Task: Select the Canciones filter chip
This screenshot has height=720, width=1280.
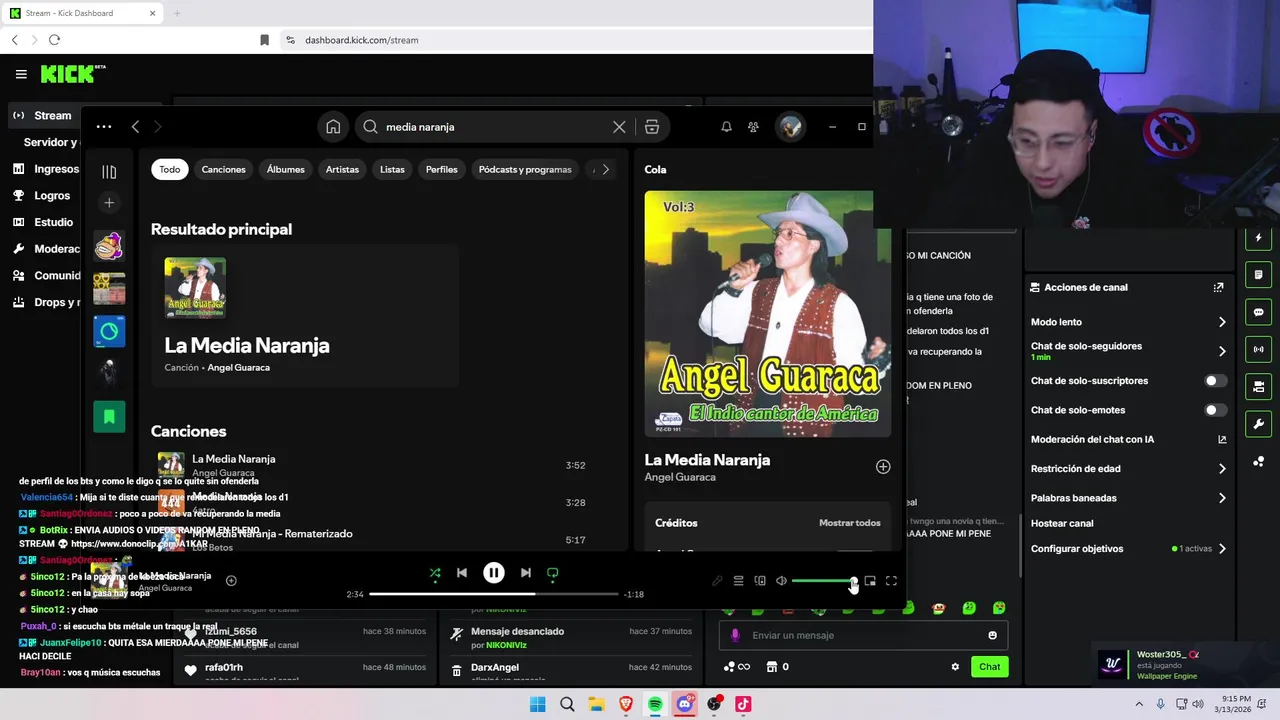Action: (x=224, y=169)
